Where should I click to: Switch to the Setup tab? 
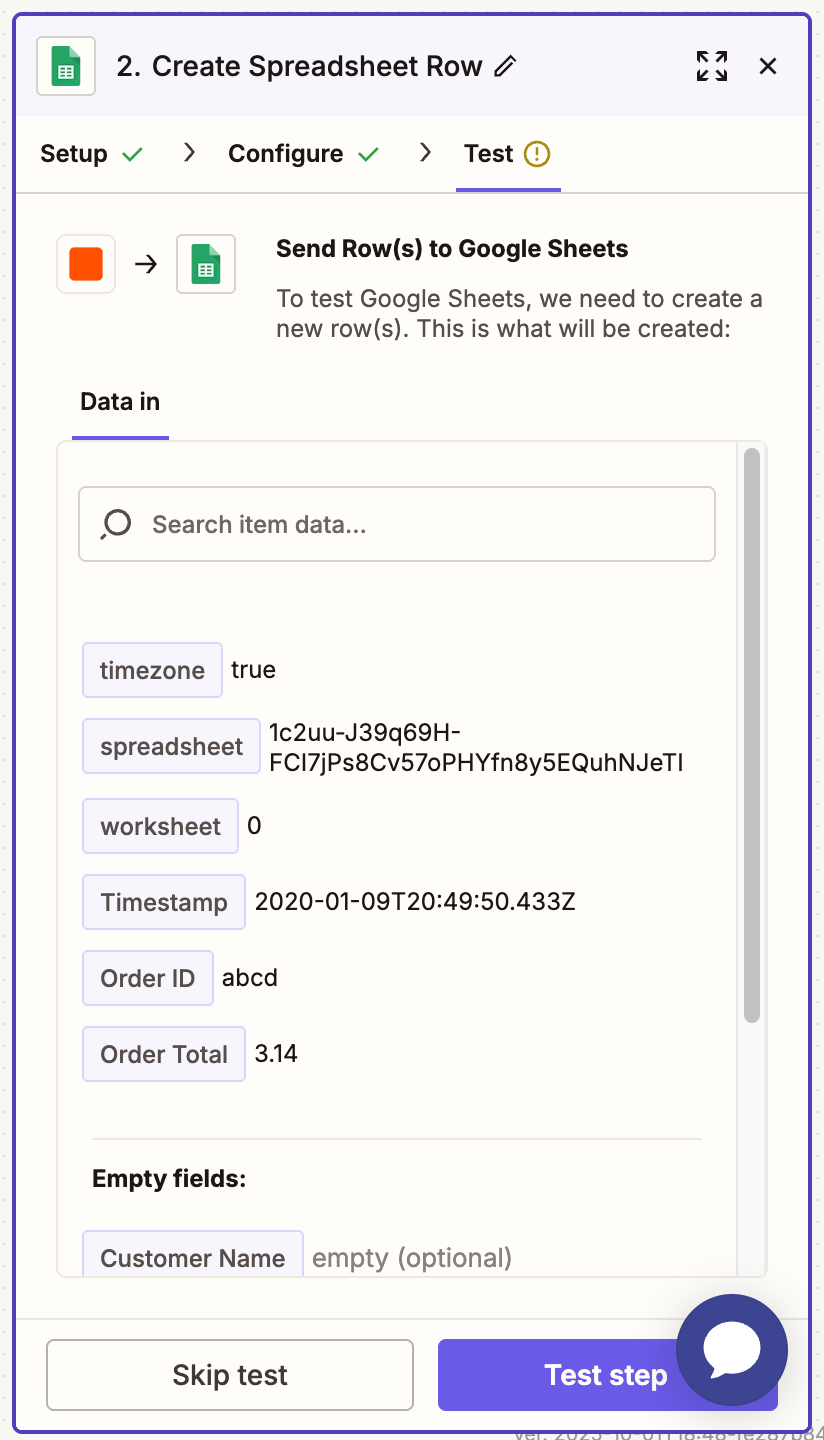coord(74,154)
